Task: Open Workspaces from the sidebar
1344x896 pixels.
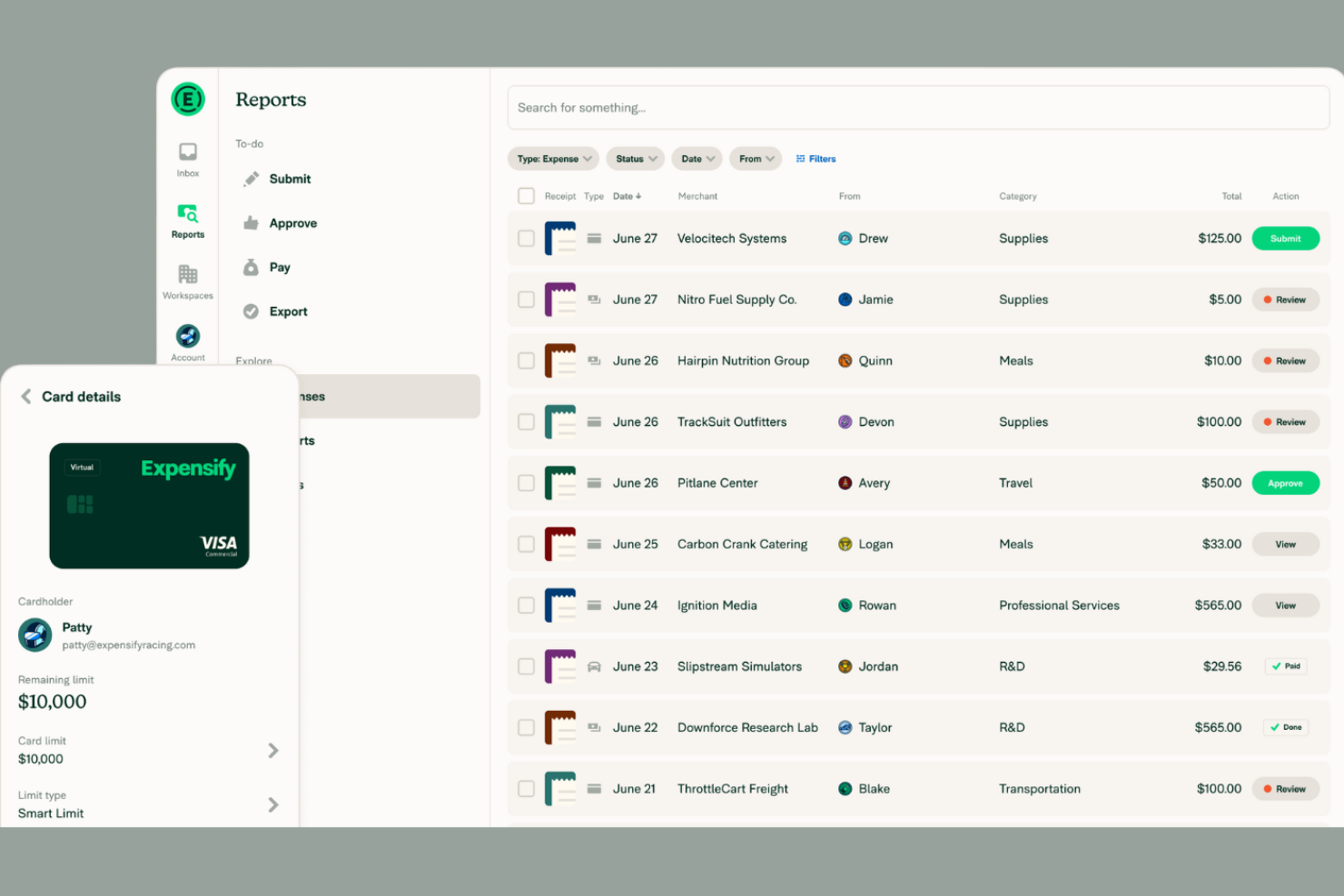Action: coord(187,278)
